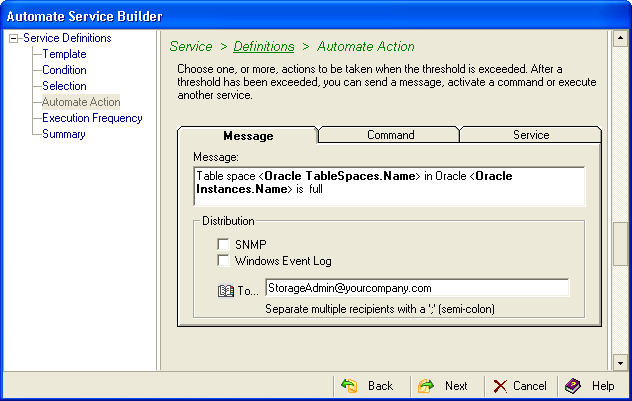This screenshot has height=401, width=632.
Task: Select Template in the tree
Action: (x=64, y=54)
